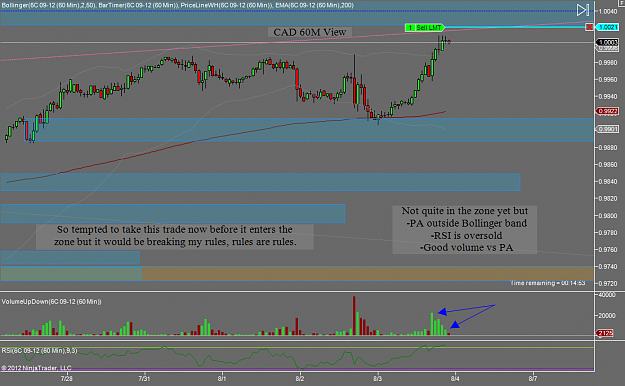Click the 1.0040 price axis label
This screenshot has height=386, width=625.
tap(608, 11)
